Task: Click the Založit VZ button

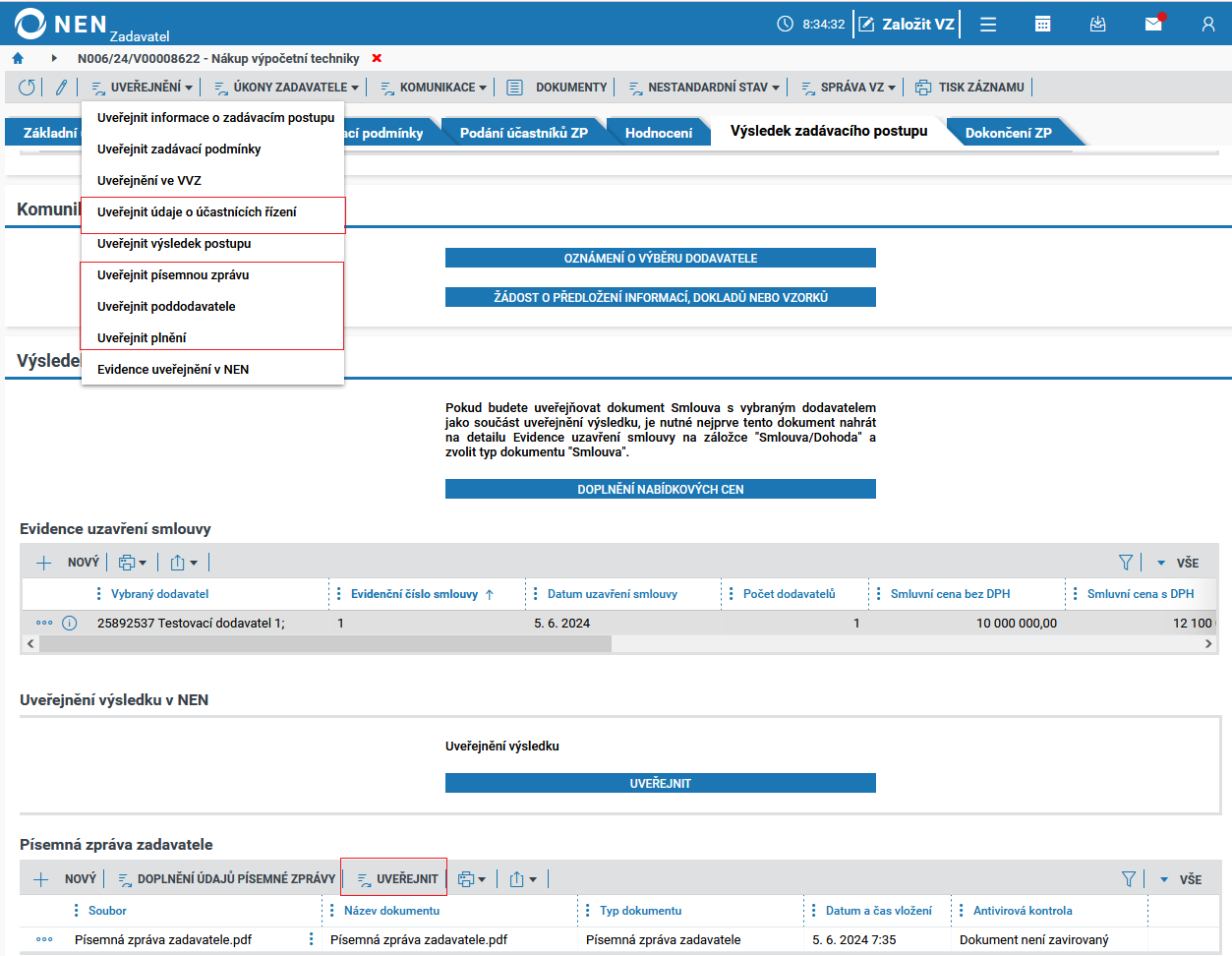Action: coord(907,24)
